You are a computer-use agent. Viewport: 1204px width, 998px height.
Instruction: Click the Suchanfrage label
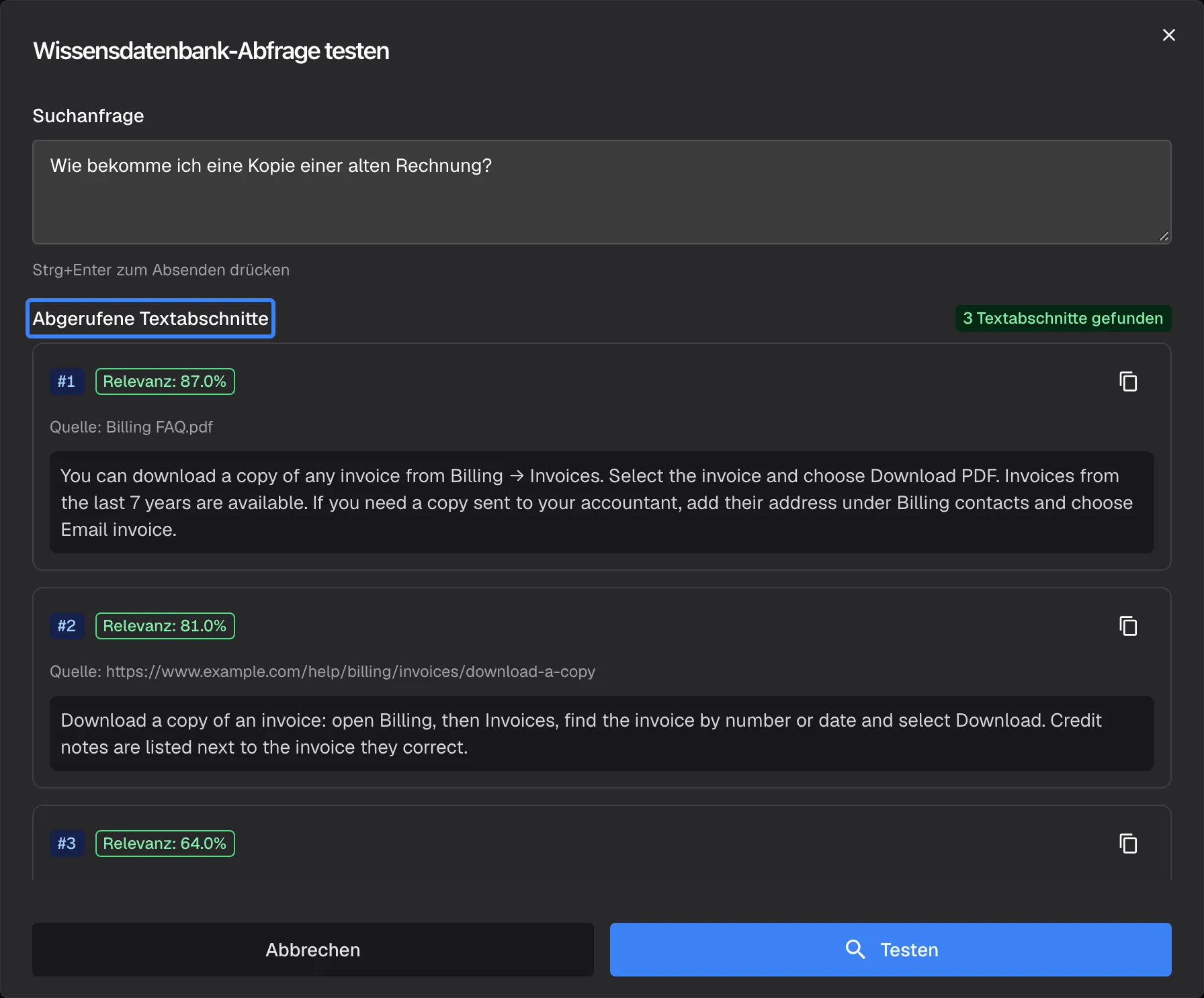tap(88, 116)
